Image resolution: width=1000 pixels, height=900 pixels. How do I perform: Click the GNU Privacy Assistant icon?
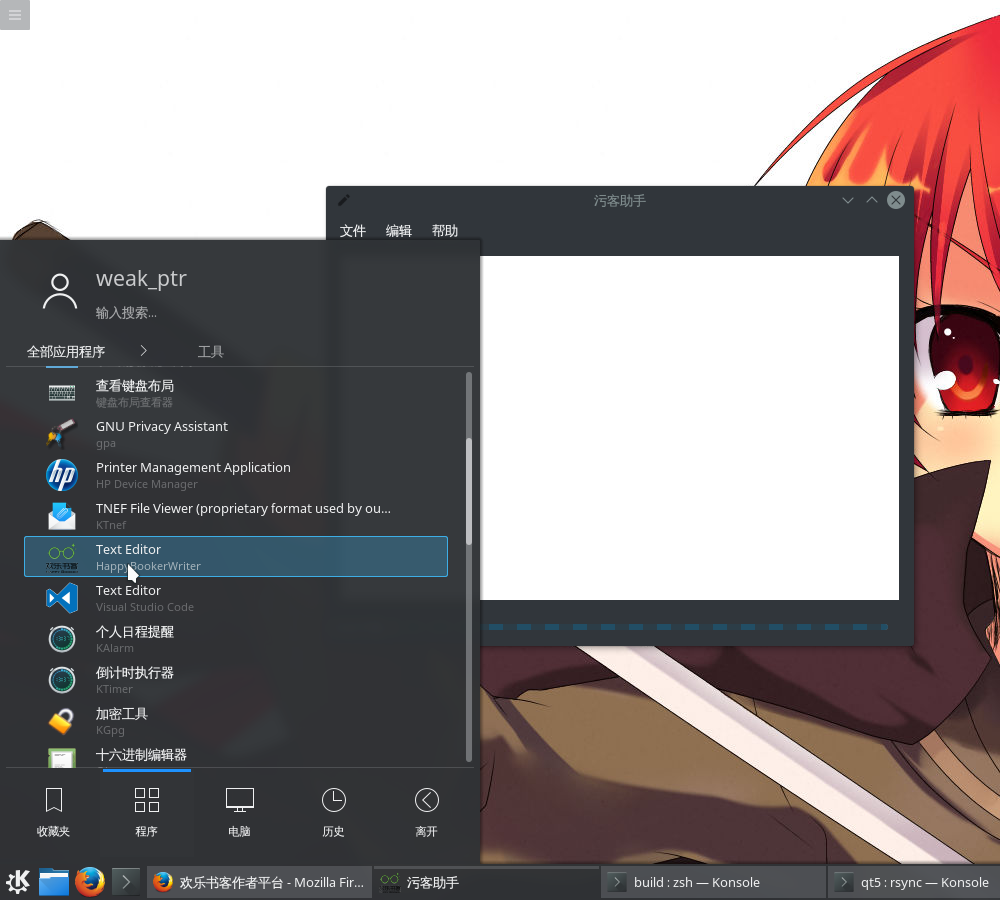pyautogui.click(x=62, y=434)
